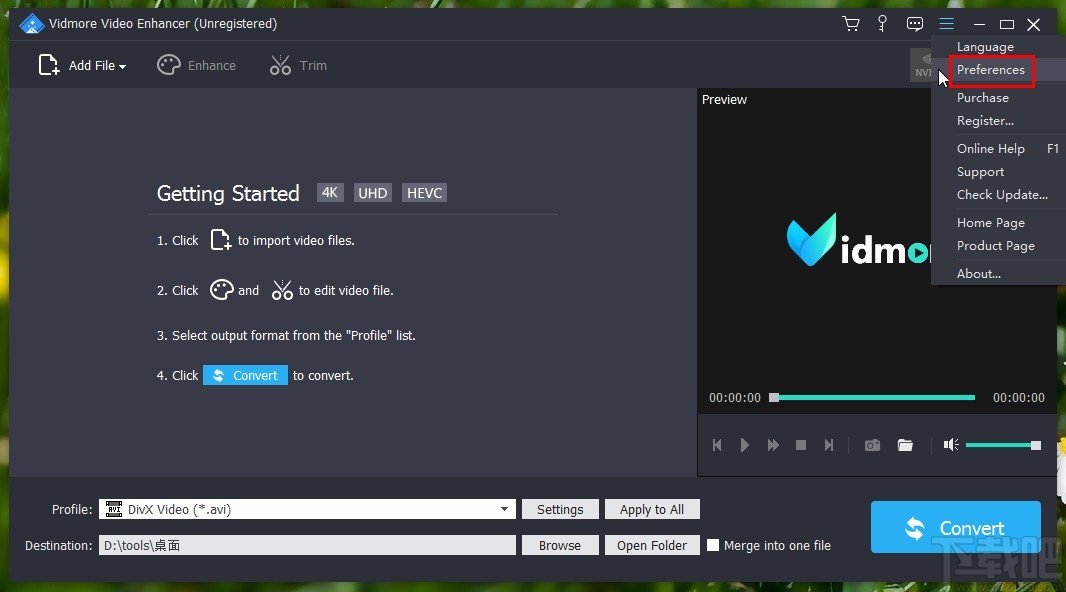1066x592 pixels.
Task: Open the feedback chat bubble icon
Action: [915, 24]
